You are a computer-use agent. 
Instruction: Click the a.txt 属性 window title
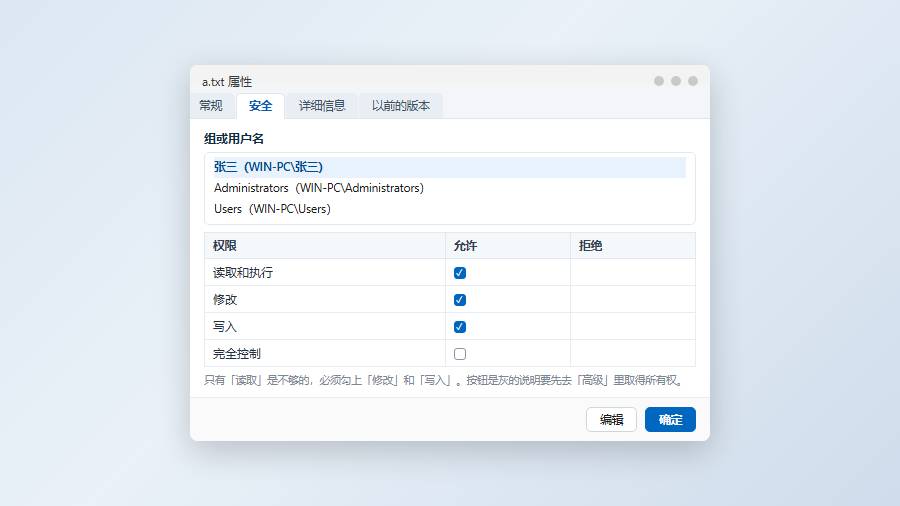tap(227, 81)
